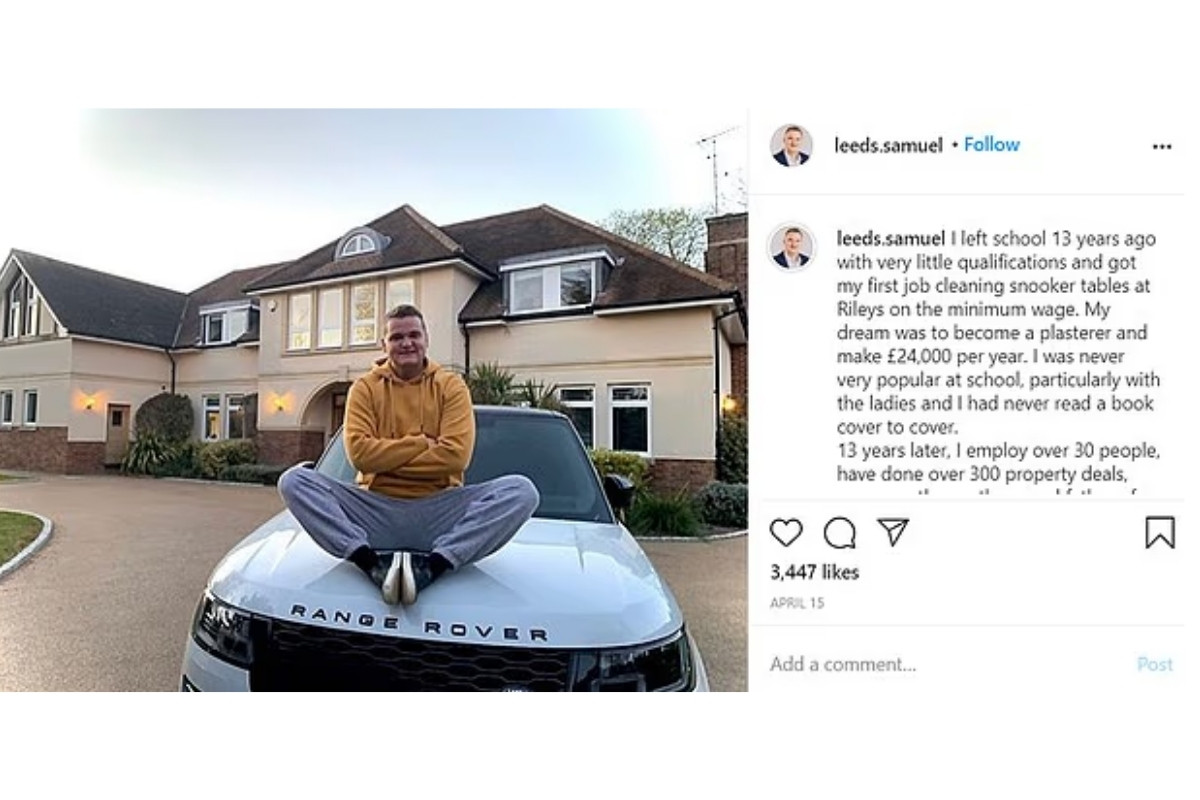Image resolution: width=1200 pixels, height=800 pixels.
Task: Open the APRIL 15 post date
Action: pyautogui.click(x=797, y=604)
